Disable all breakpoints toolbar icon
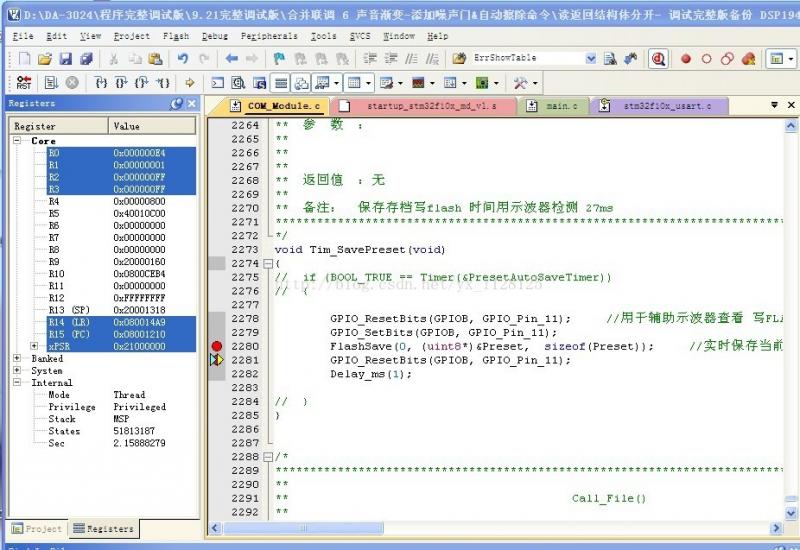The width and height of the screenshot is (800, 550). point(727,59)
